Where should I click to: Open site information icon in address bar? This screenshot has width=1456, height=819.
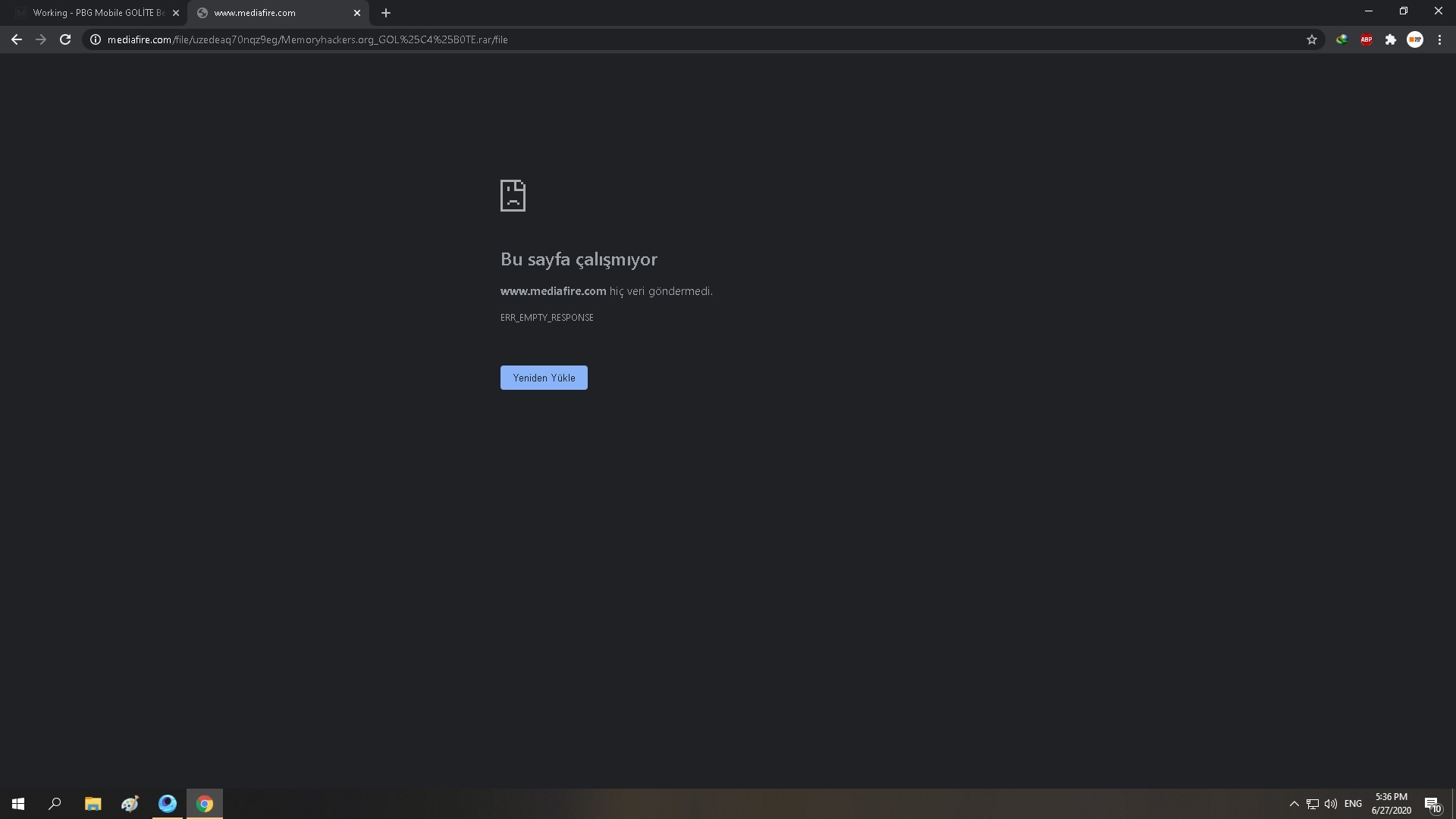coord(96,39)
